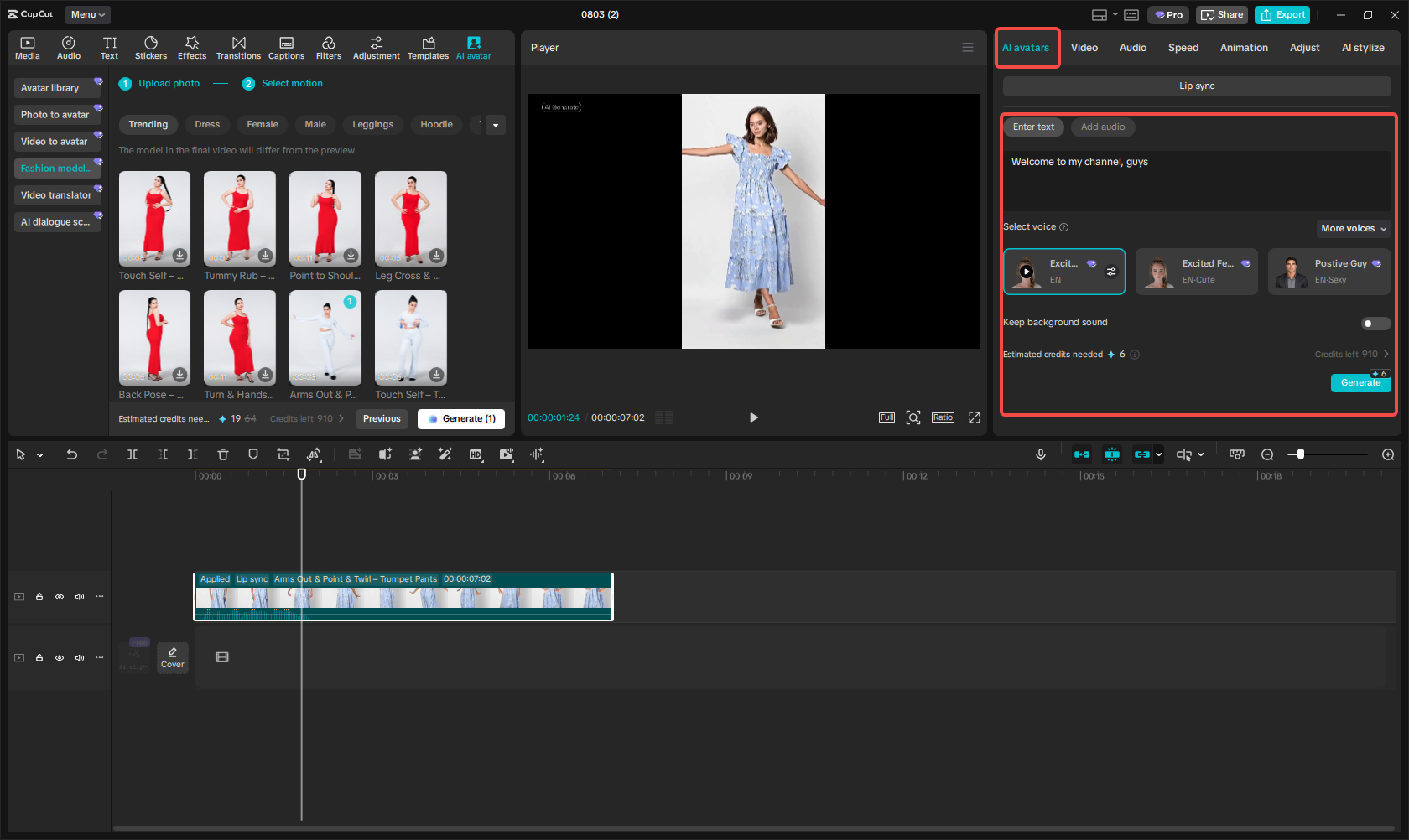The width and height of the screenshot is (1409, 840).
Task: Delete the selected clip
Action: 222,454
